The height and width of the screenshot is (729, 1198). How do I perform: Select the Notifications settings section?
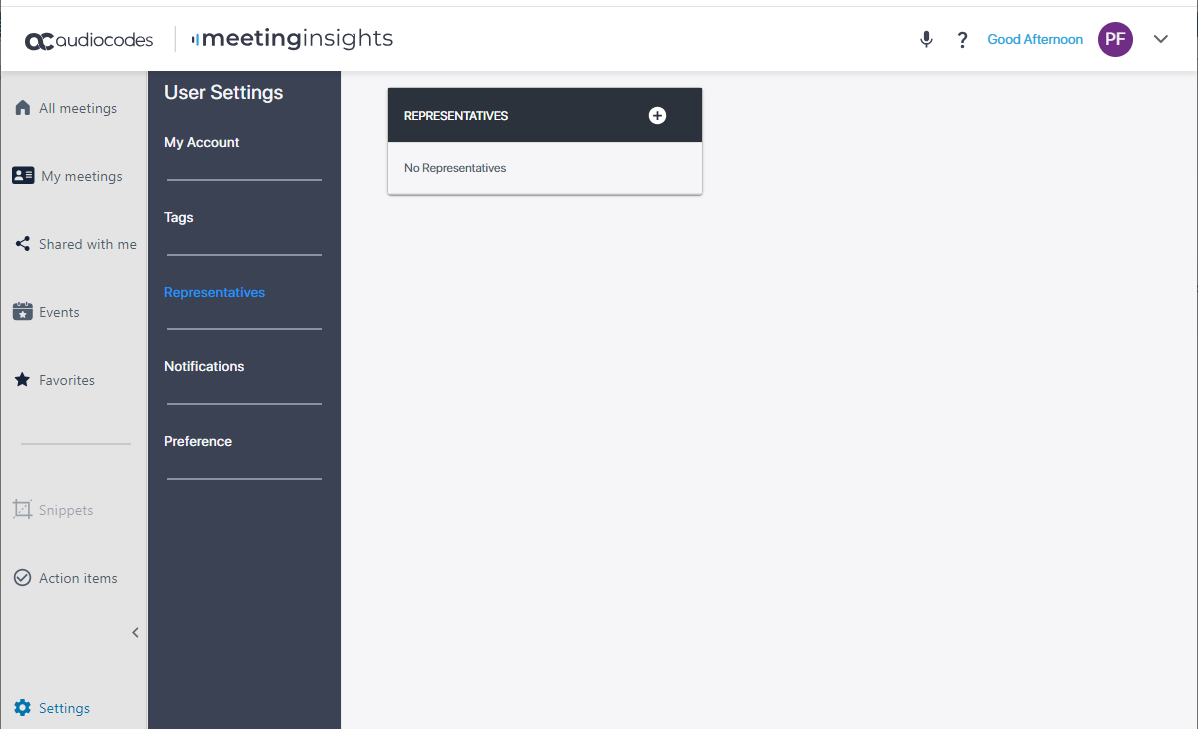click(x=204, y=367)
